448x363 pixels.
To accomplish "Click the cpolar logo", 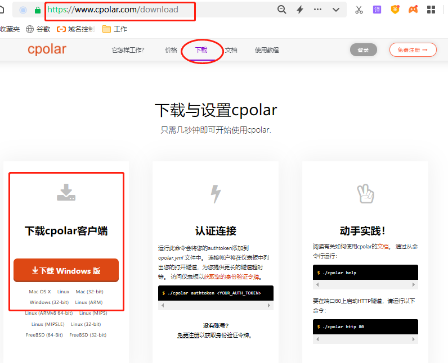I will pyautogui.click(x=47, y=49).
